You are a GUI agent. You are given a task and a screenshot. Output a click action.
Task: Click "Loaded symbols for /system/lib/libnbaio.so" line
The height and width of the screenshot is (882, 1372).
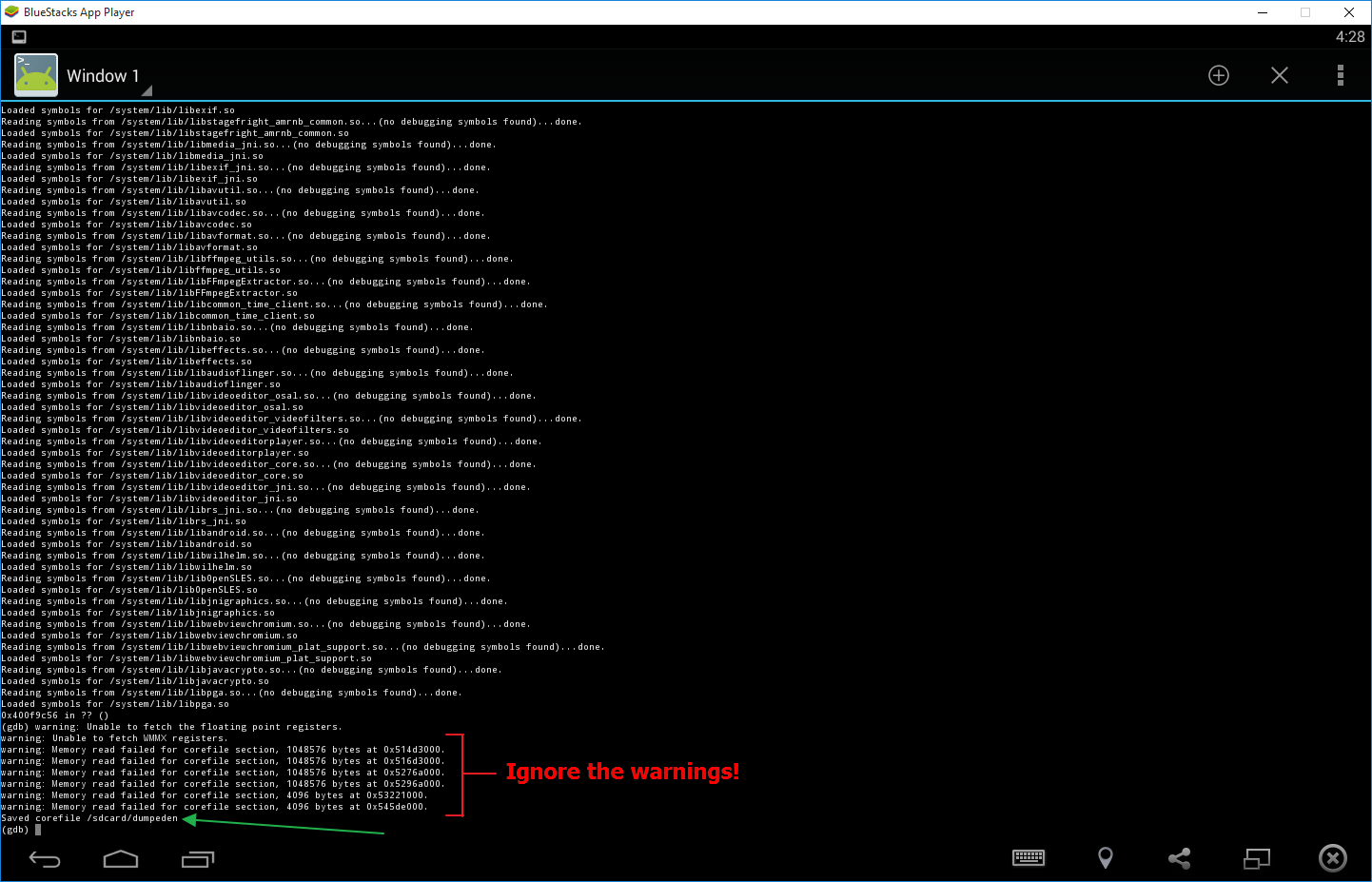121,339
